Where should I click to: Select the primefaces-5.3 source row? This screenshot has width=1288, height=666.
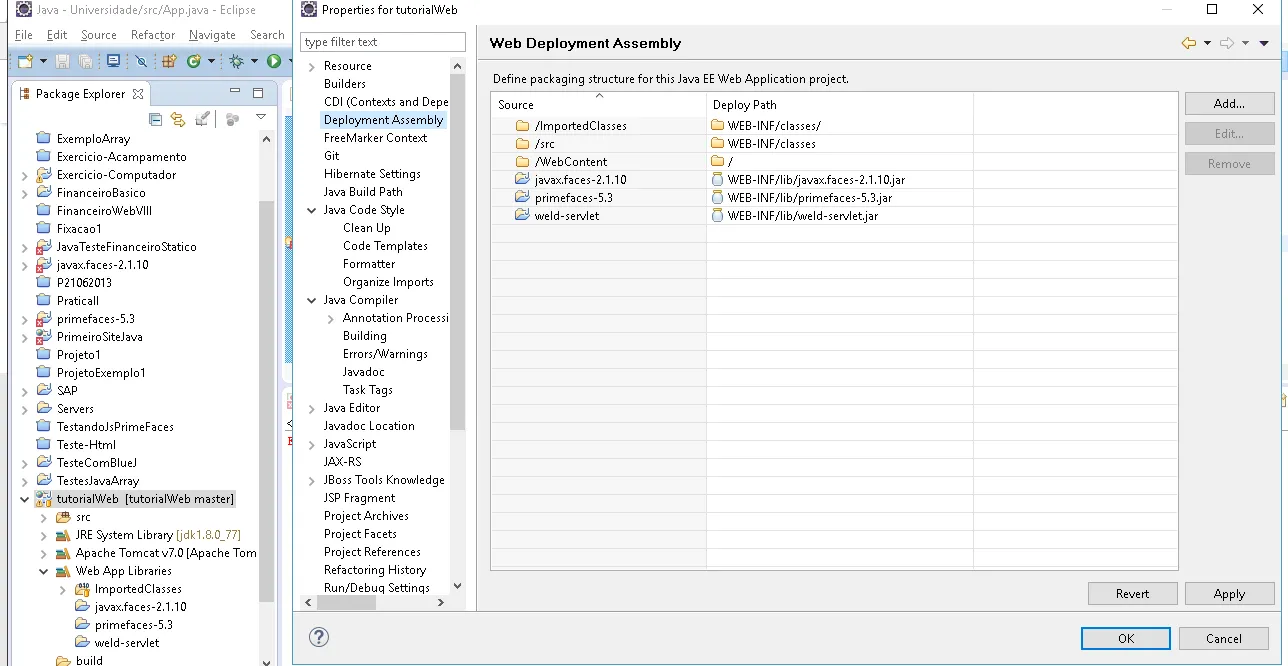[x=573, y=198]
